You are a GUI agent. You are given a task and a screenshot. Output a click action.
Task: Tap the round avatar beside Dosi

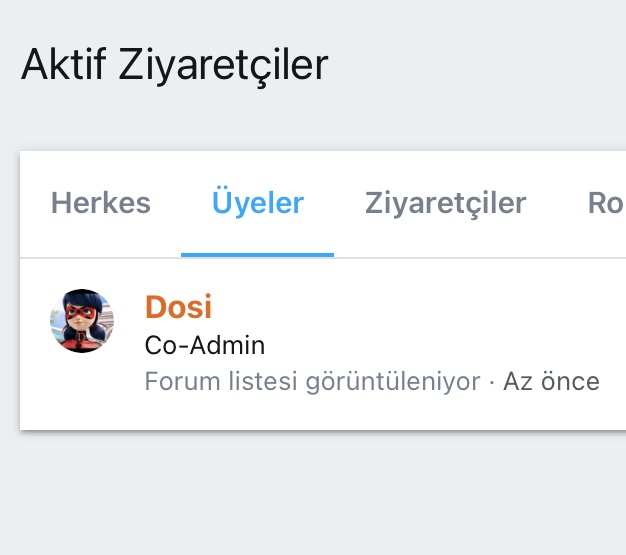click(x=82, y=321)
